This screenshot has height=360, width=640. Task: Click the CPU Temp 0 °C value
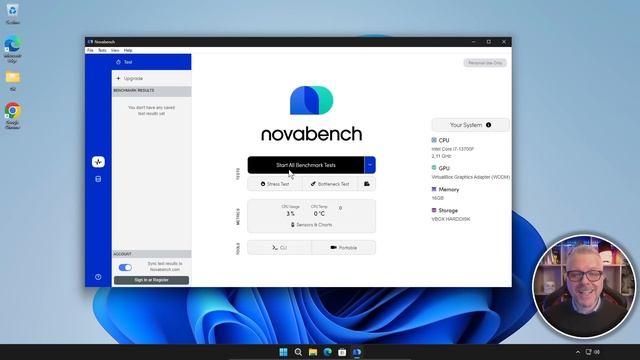(319, 213)
